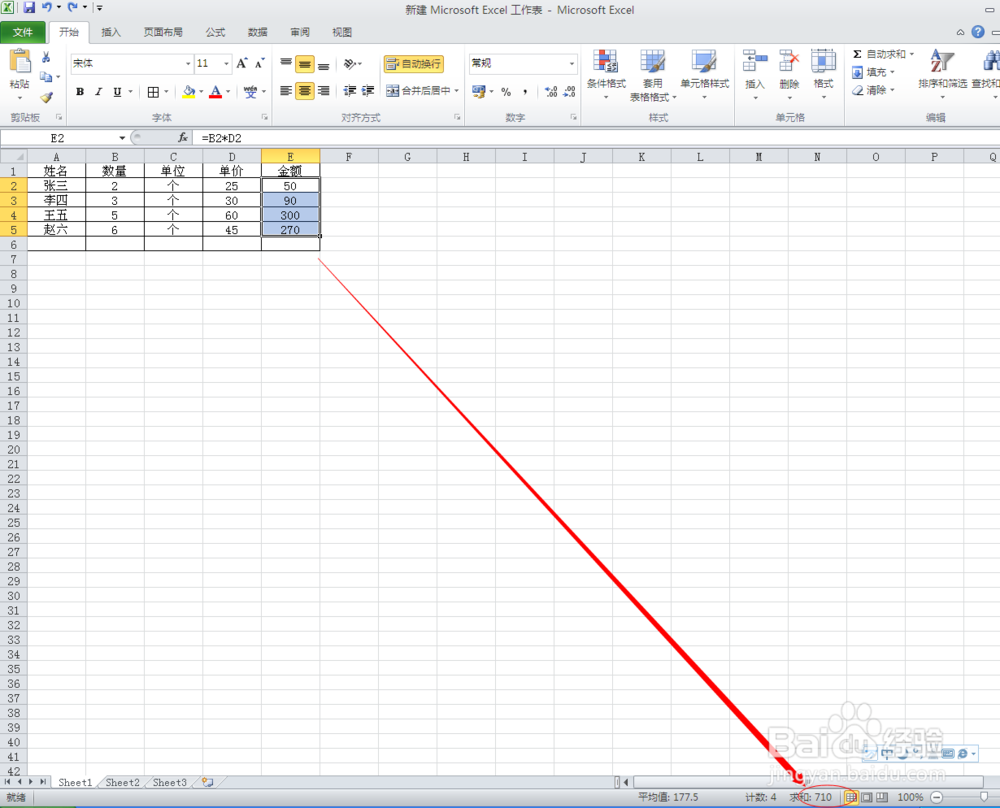Screen dimensions: 1000x808
Task: Switch to Page Break Preview in status bar
Action: coord(882,797)
